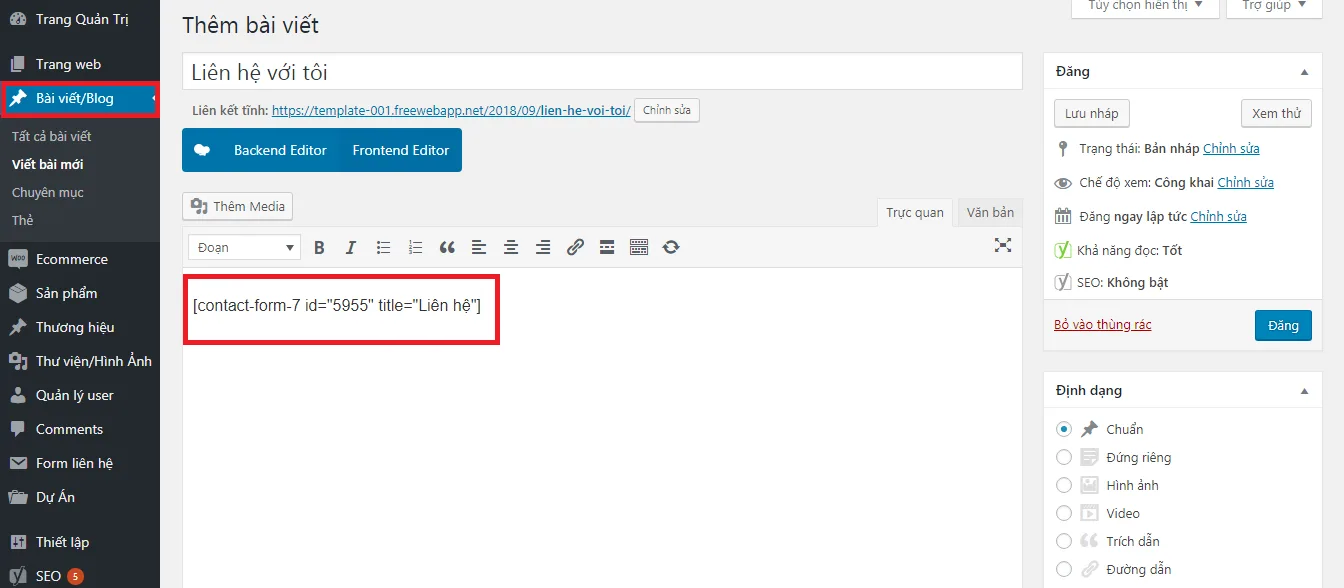1344x588 pixels.
Task: Open Thương hiệu in the sidebar
Action: pyautogui.click(x=80, y=327)
